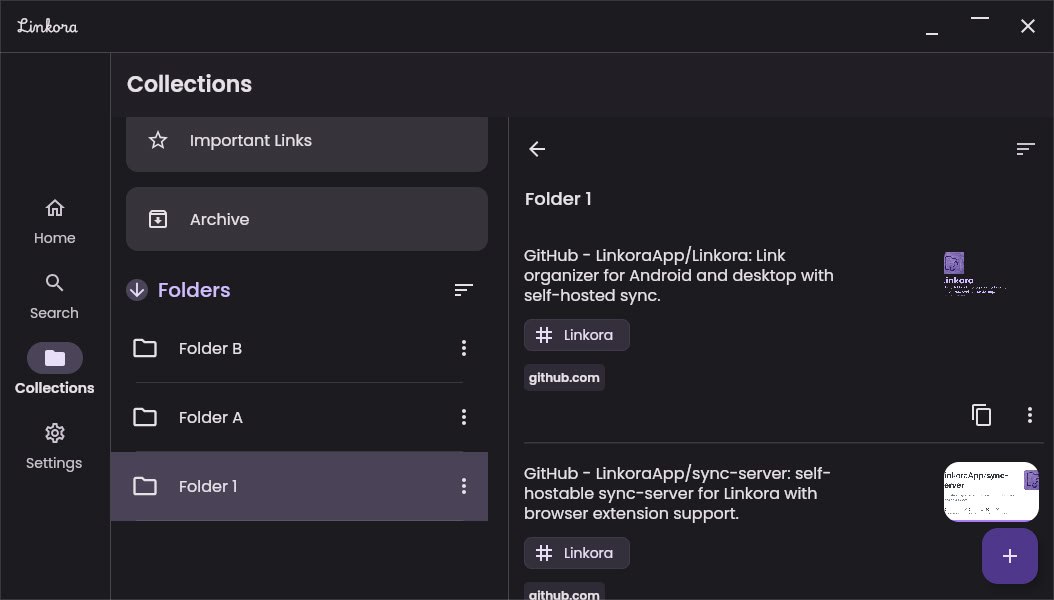1054x600 pixels.
Task: Copy the Linkora GitHub link
Action: click(x=982, y=415)
